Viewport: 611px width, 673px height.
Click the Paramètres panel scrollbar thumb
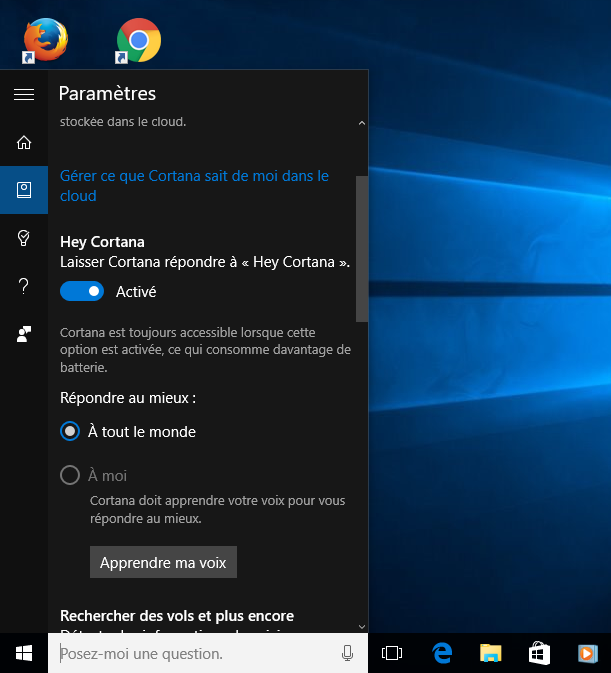pyautogui.click(x=362, y=249)
